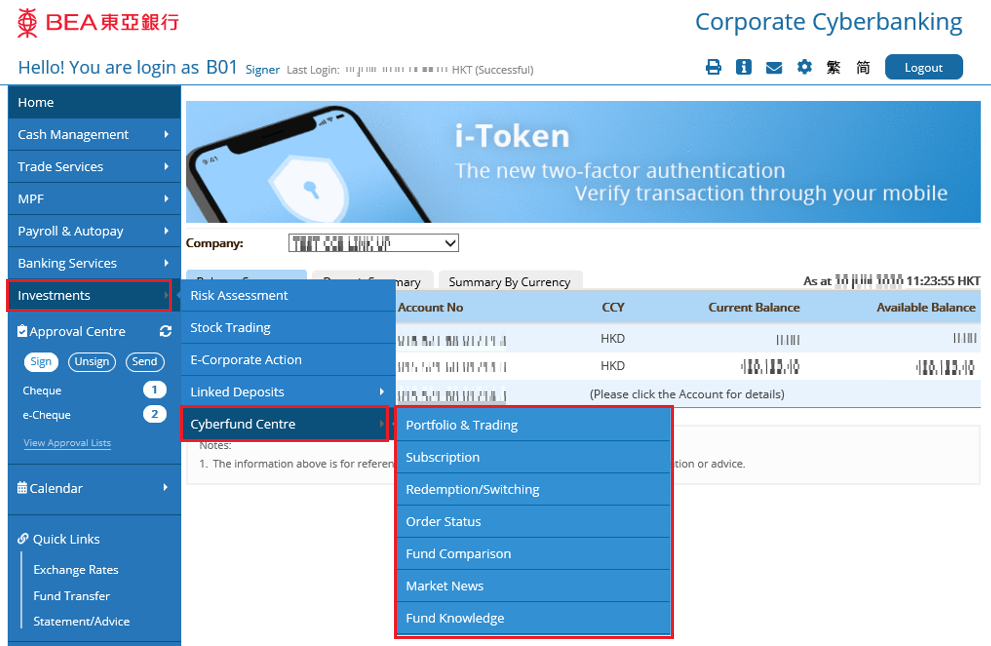Go to Home in sidebar
The image size is (991, 646).
[94, 102]
